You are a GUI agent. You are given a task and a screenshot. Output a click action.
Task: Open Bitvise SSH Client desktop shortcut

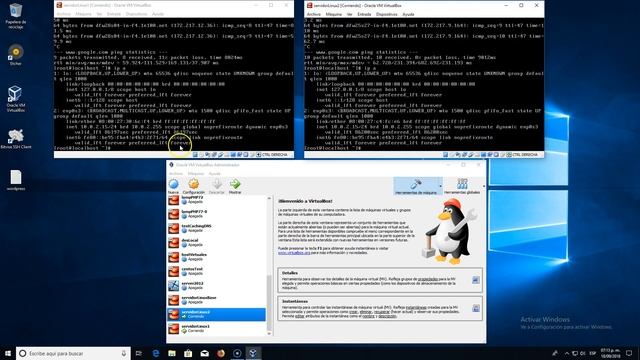click(x=16, y=139)
